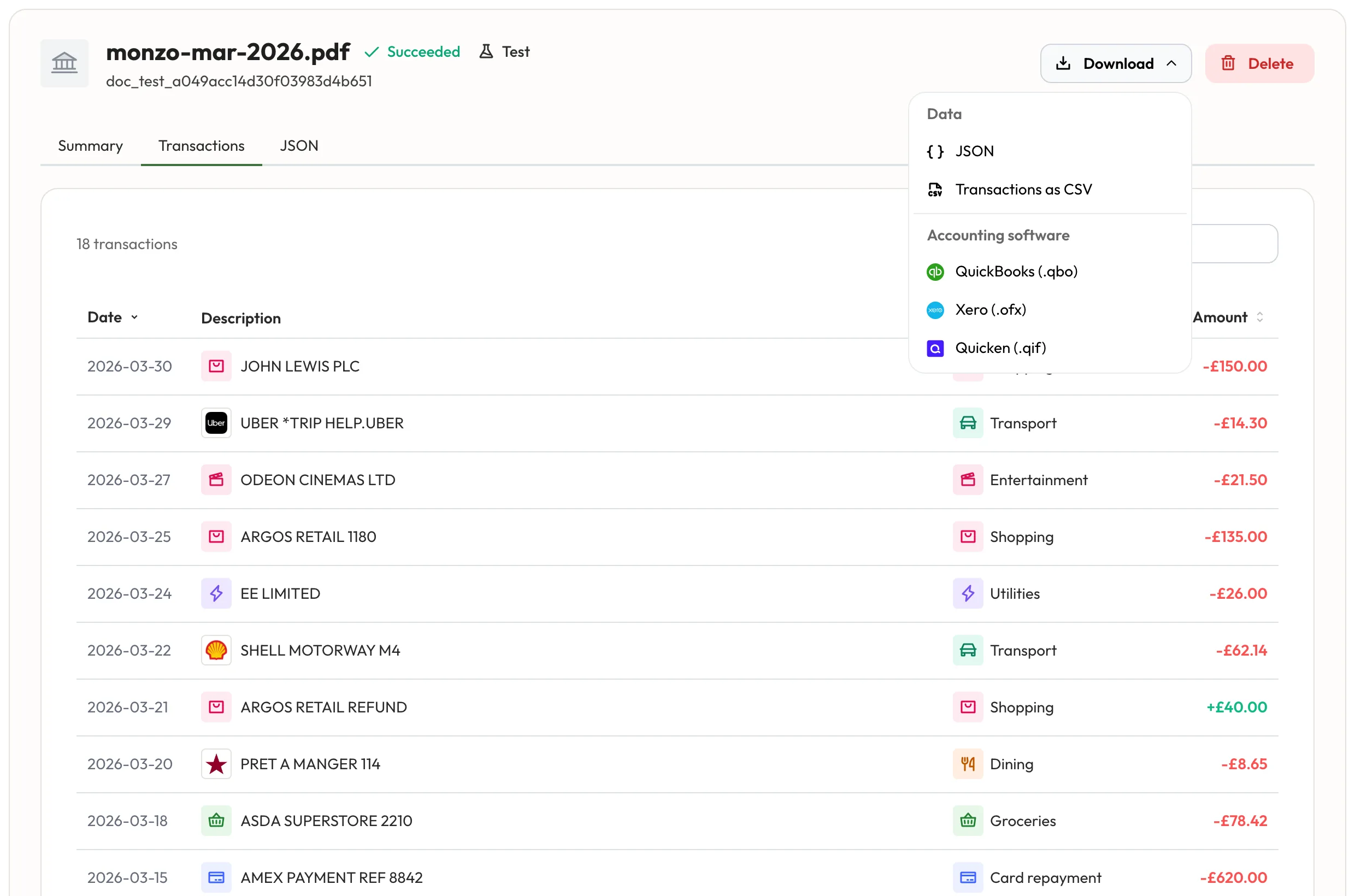The image size is (1355, 896).
Task: Click the ASDA Superstore basket icon
Action: tap(216, 821)
